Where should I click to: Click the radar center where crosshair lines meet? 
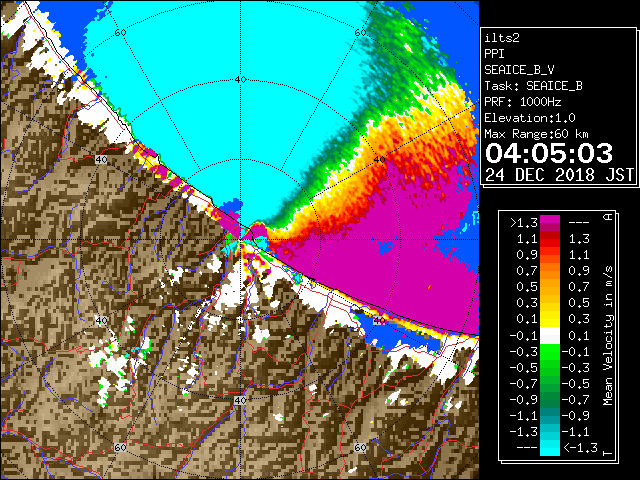coord(240,240)
